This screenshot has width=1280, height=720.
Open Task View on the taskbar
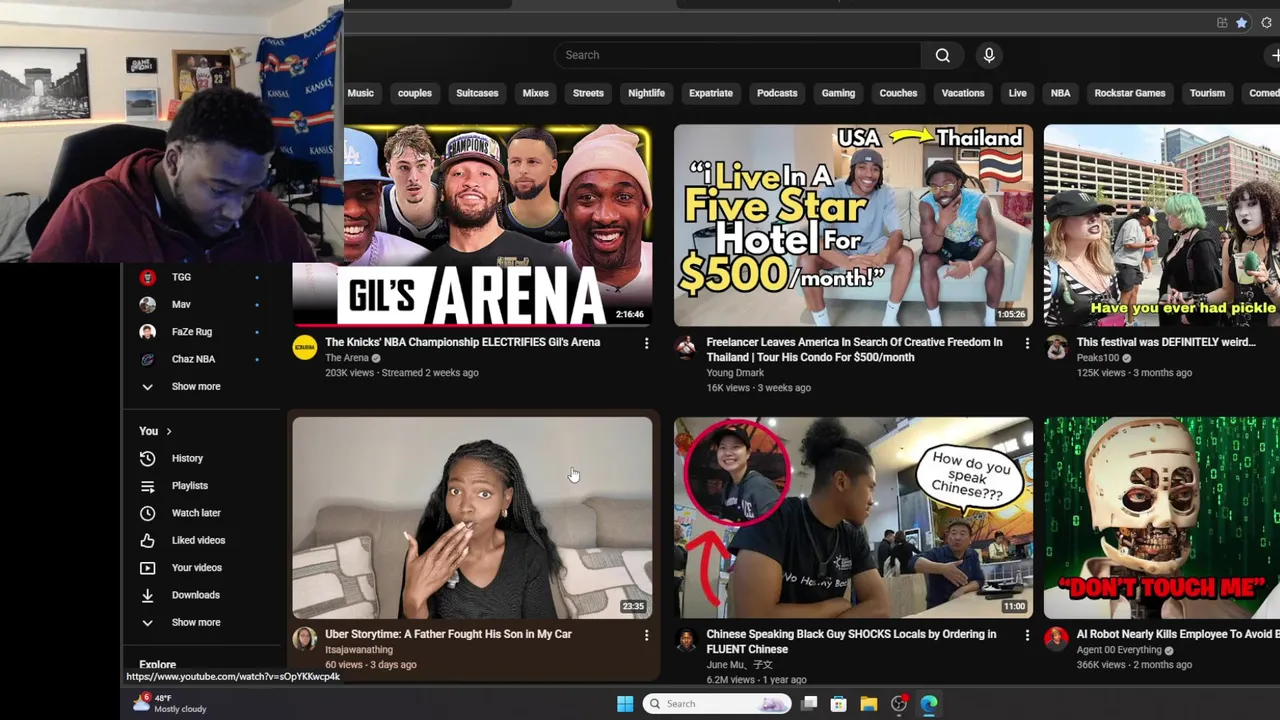click(809, 704)
